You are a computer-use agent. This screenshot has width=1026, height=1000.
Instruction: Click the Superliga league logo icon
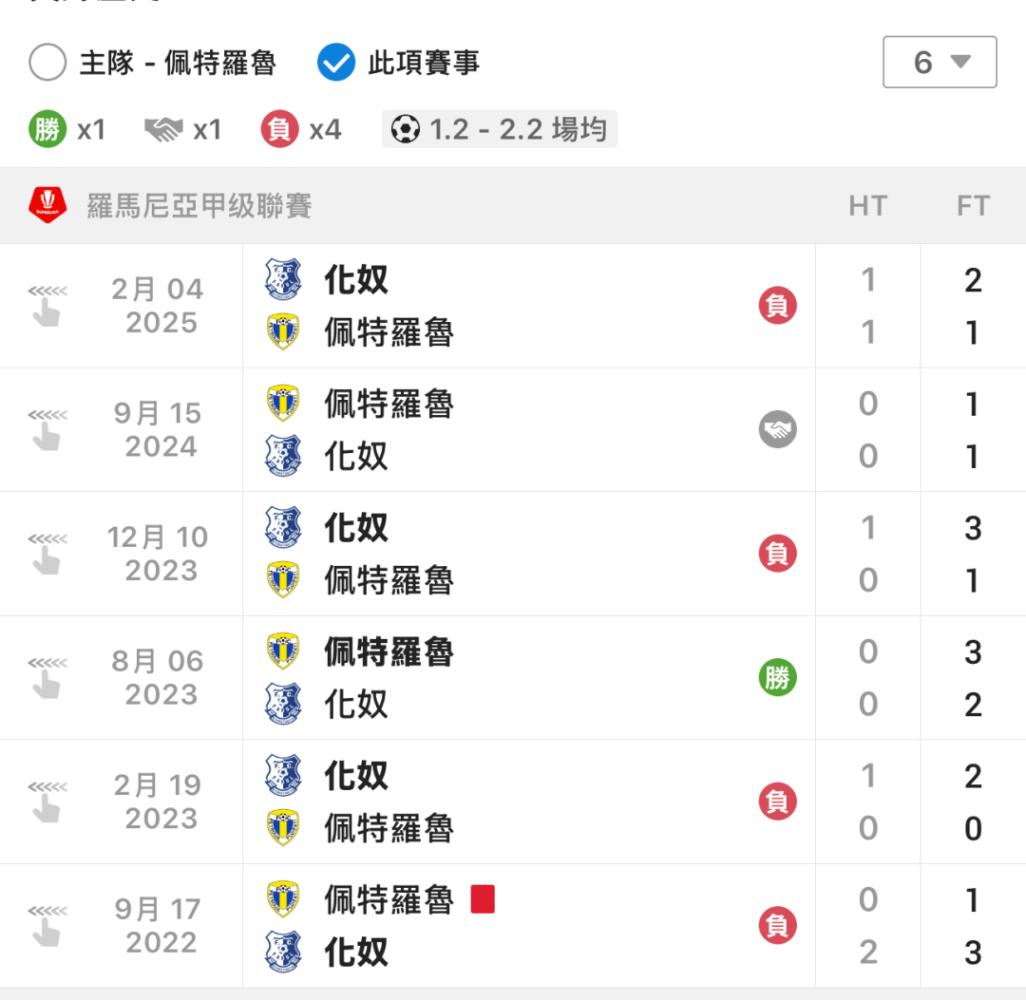click(x=47, y=205)
